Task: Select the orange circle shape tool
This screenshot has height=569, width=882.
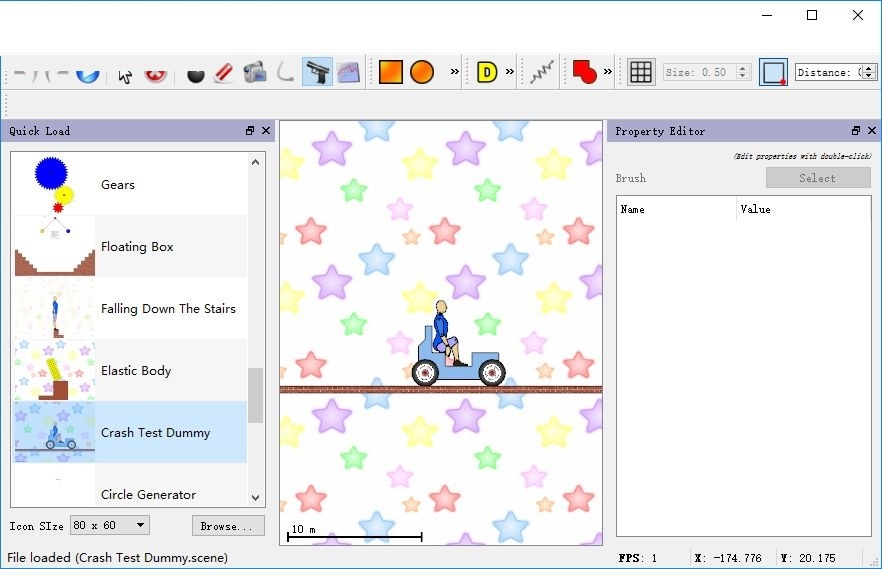Action: coord(422,72)
